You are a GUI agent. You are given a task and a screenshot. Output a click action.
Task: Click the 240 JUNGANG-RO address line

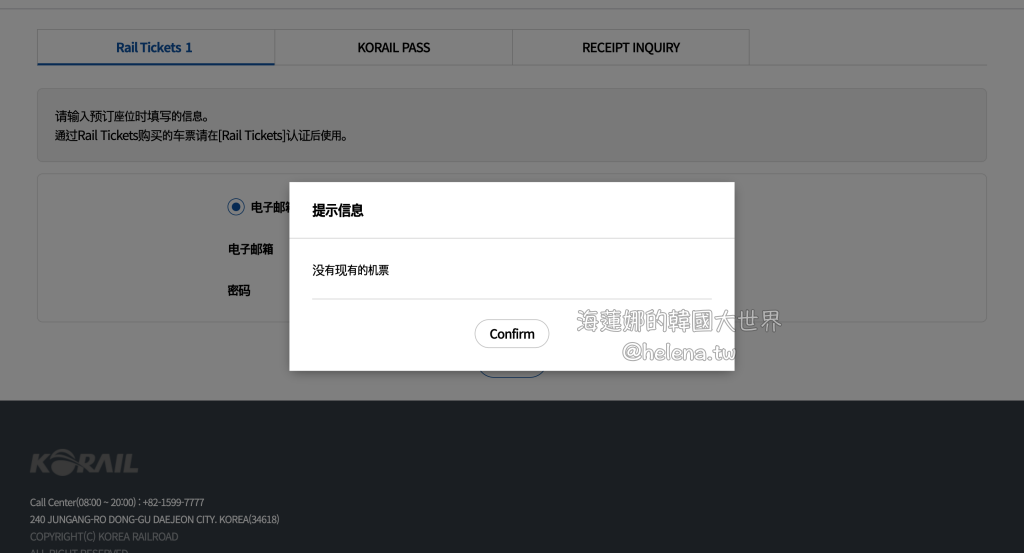pyautogui.click(x=154, y=519)
